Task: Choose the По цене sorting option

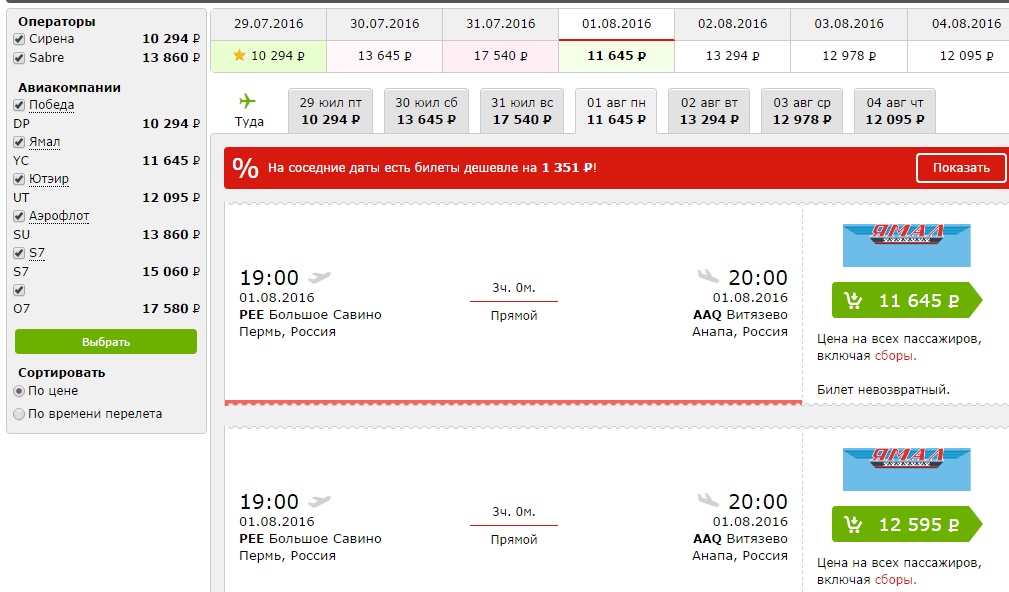Action: click(19, 391)
